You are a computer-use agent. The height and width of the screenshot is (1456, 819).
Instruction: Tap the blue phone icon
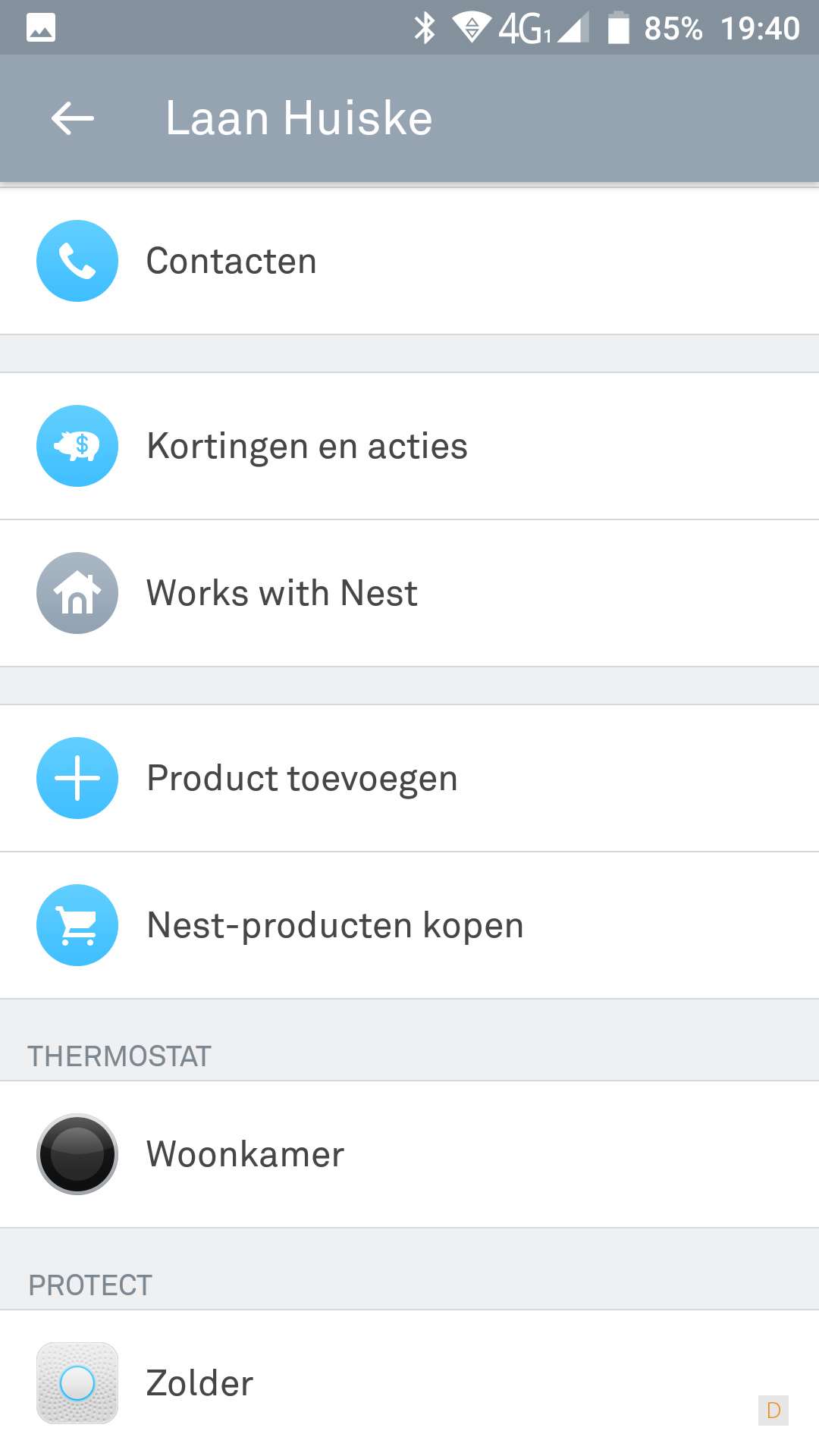pos(77,261)
